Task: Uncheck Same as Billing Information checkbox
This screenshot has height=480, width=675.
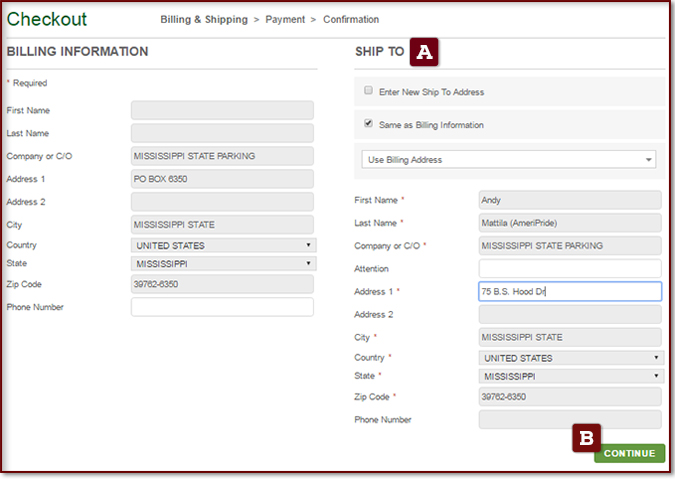Action: (369, 124)
